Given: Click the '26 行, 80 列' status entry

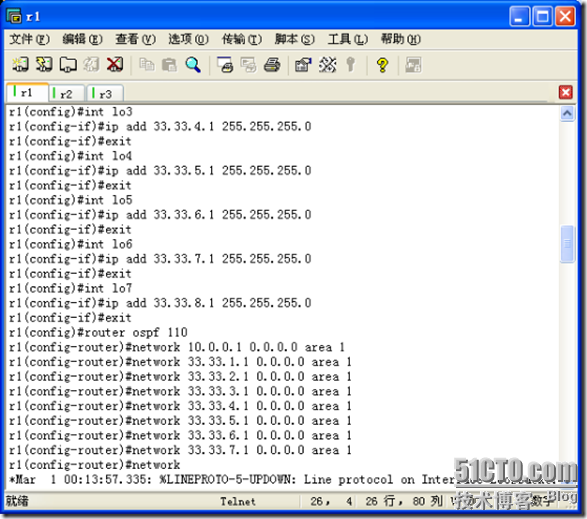Looking at the screenshot, I should pyautogui.click(x=404, y=501).
